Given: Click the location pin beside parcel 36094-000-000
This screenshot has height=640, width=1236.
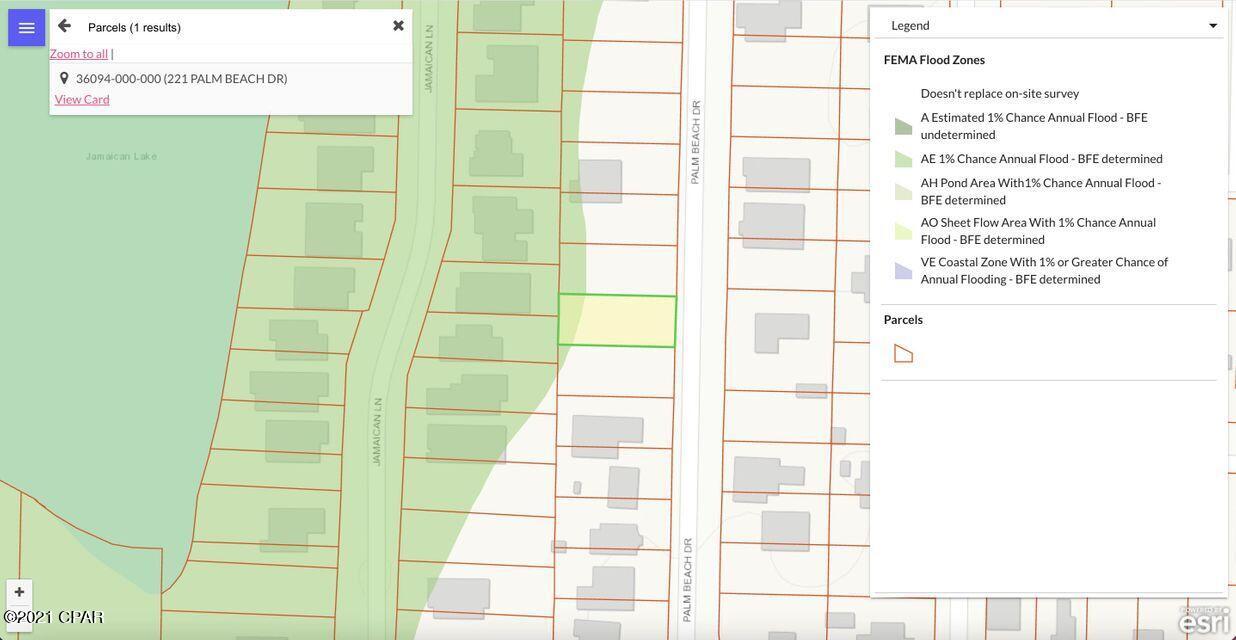Looking at the screenshot, I should 64,78.
